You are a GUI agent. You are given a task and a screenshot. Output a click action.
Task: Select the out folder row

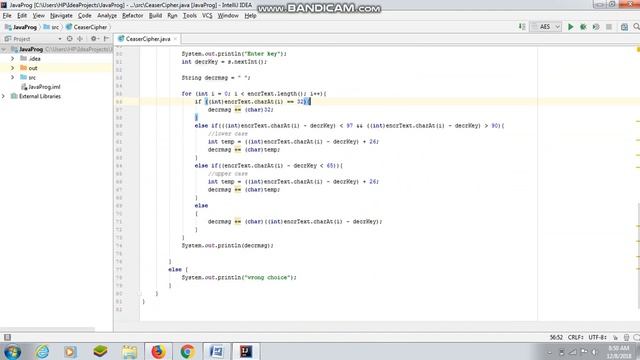[x=56, y=68]
